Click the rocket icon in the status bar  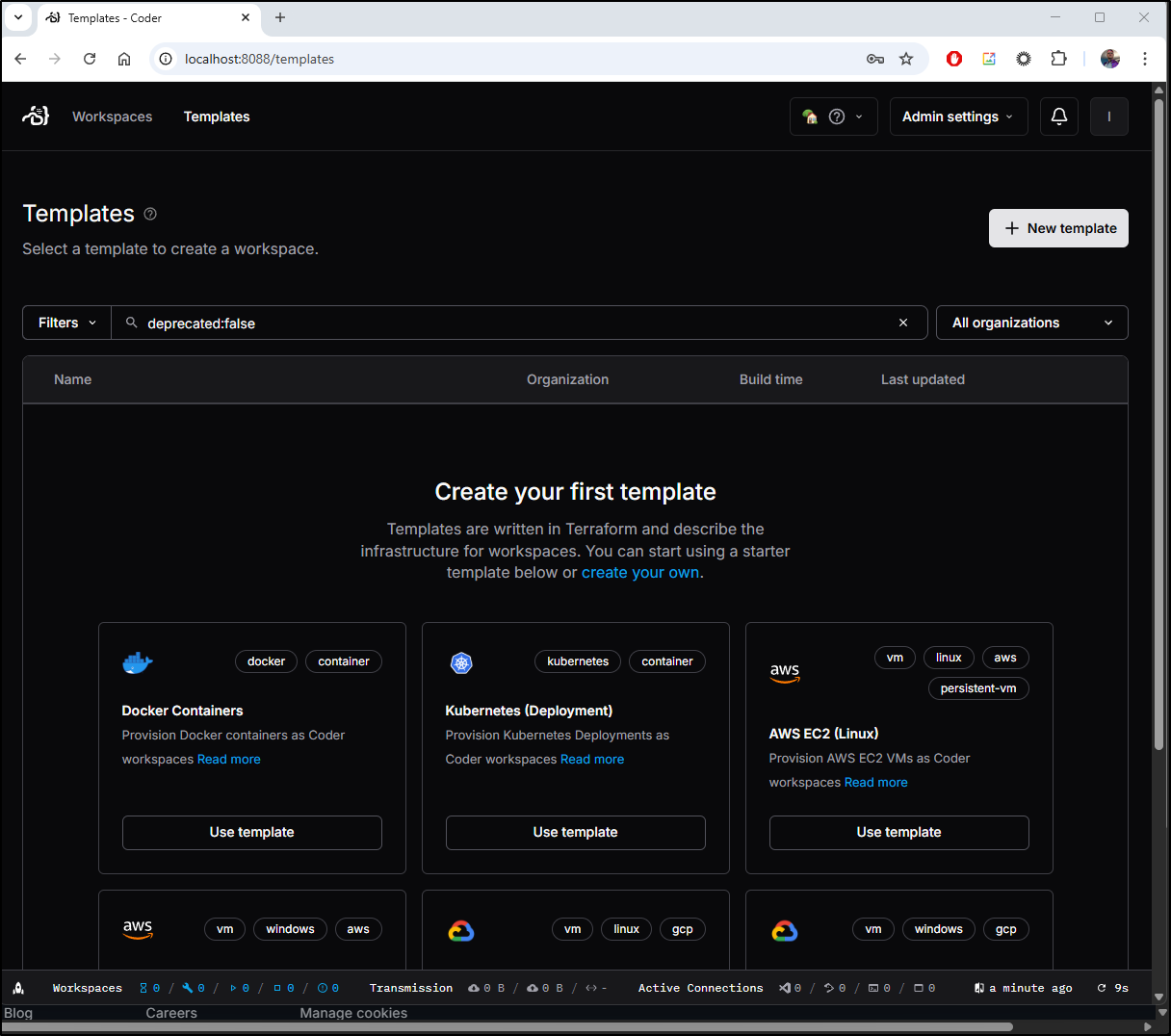(x=18, y=988)
